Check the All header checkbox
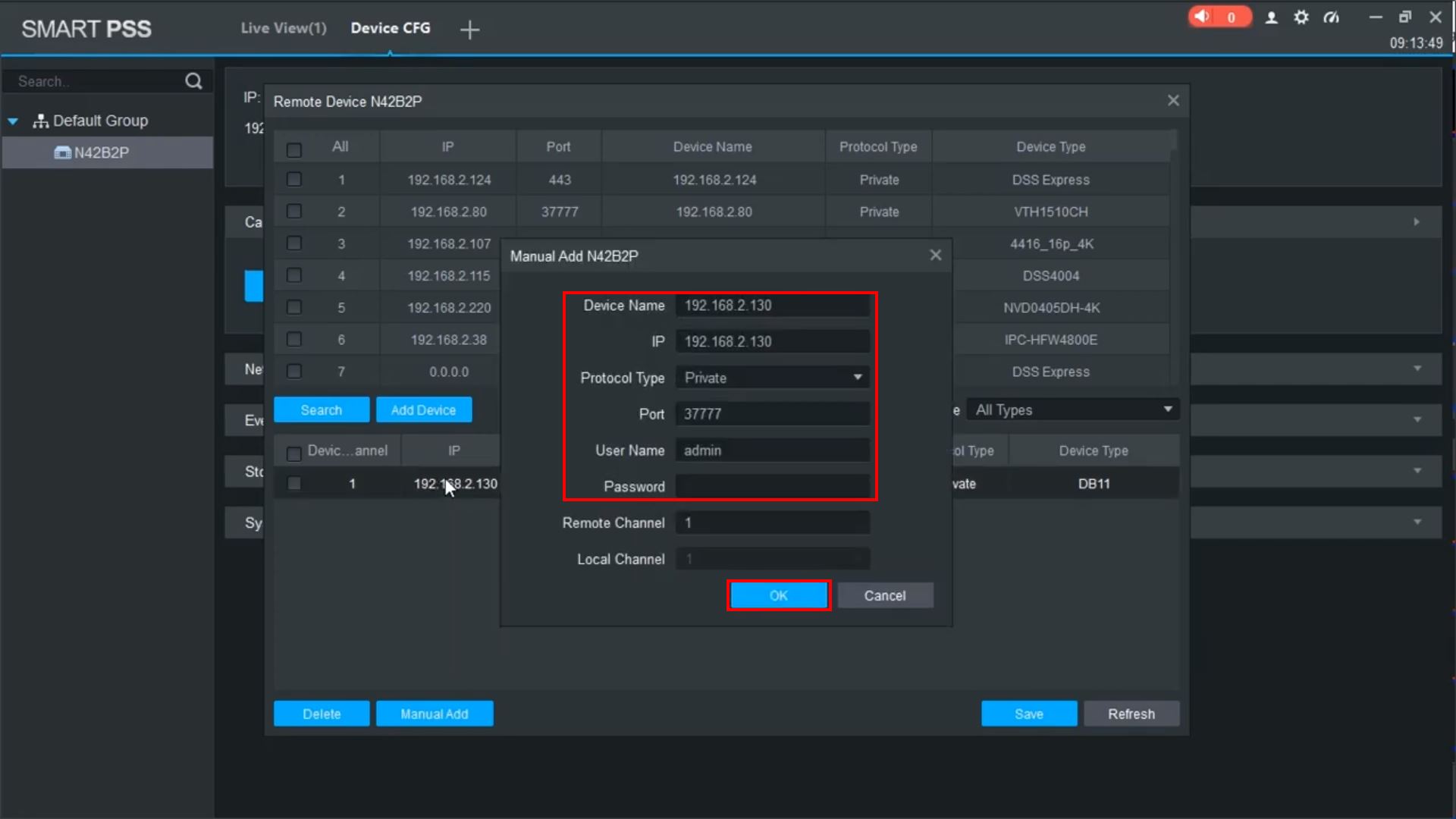1456x819 pixels. coord(294,149)
